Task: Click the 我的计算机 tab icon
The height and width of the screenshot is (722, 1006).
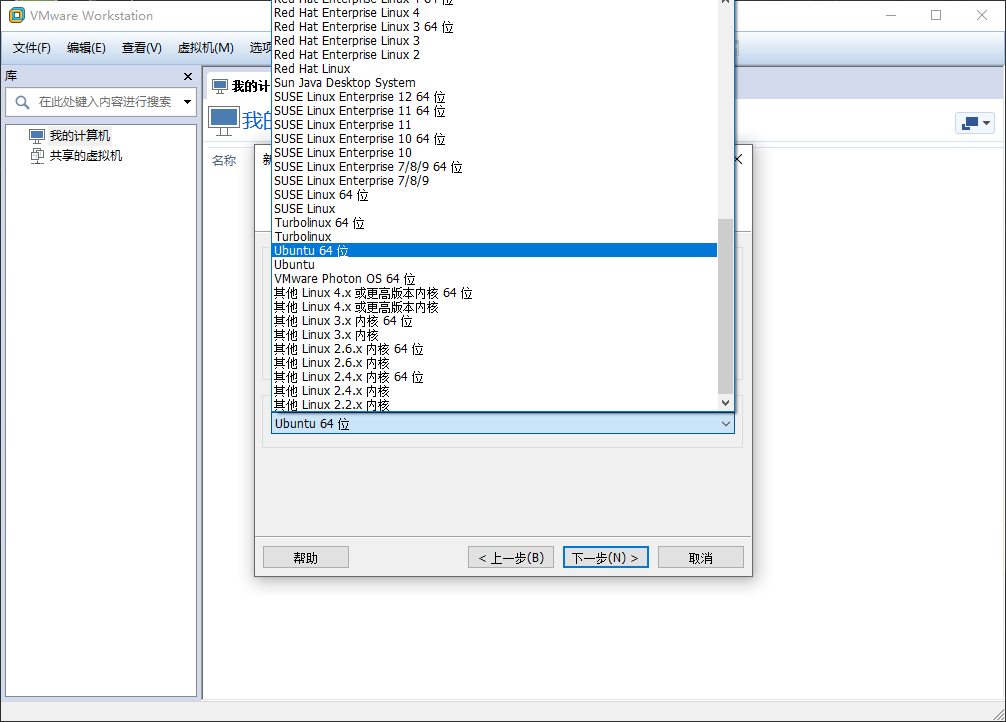Action: (x=220, y=86)
